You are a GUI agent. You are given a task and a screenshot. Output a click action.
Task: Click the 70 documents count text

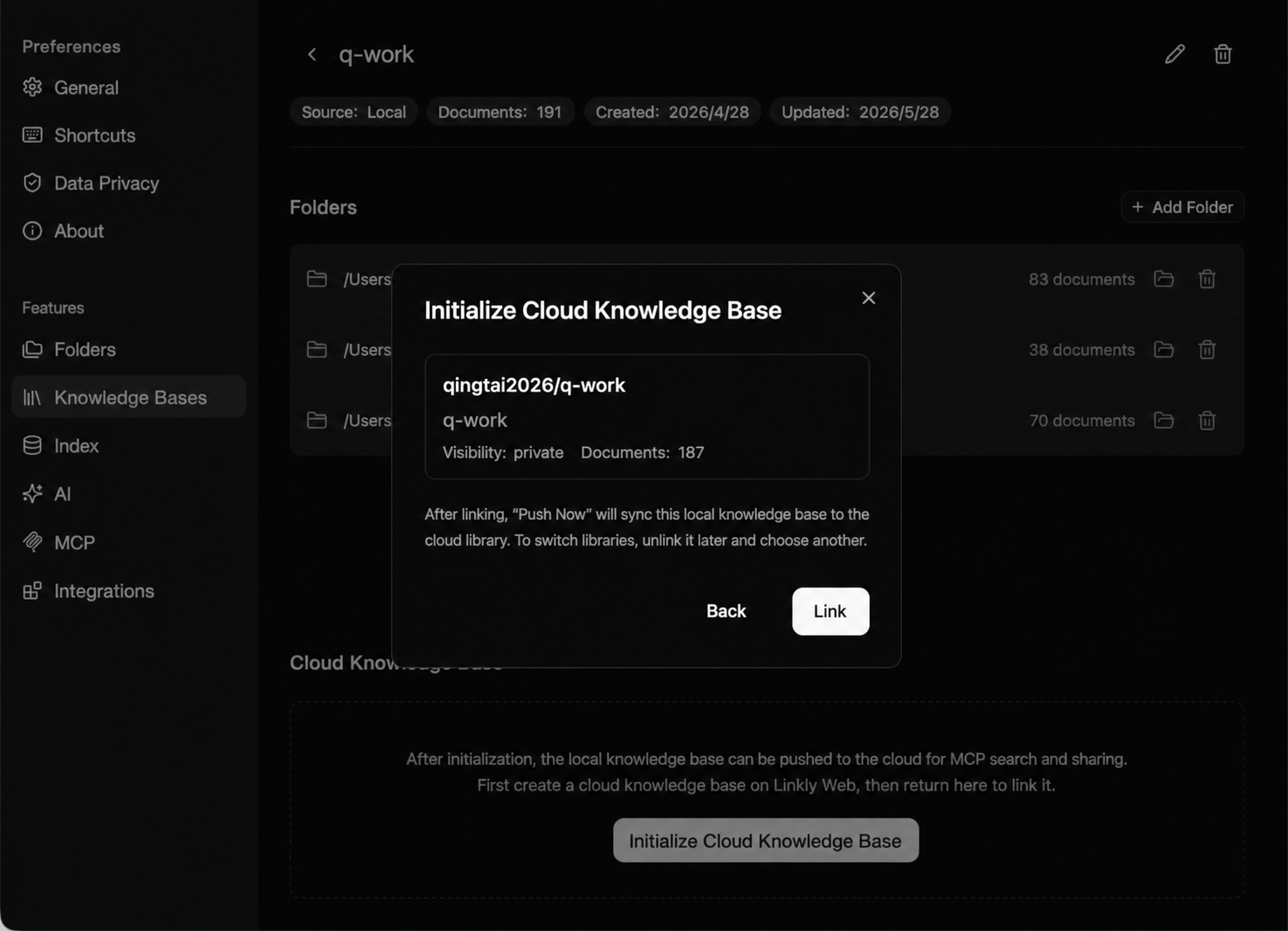click(1081, 421)
